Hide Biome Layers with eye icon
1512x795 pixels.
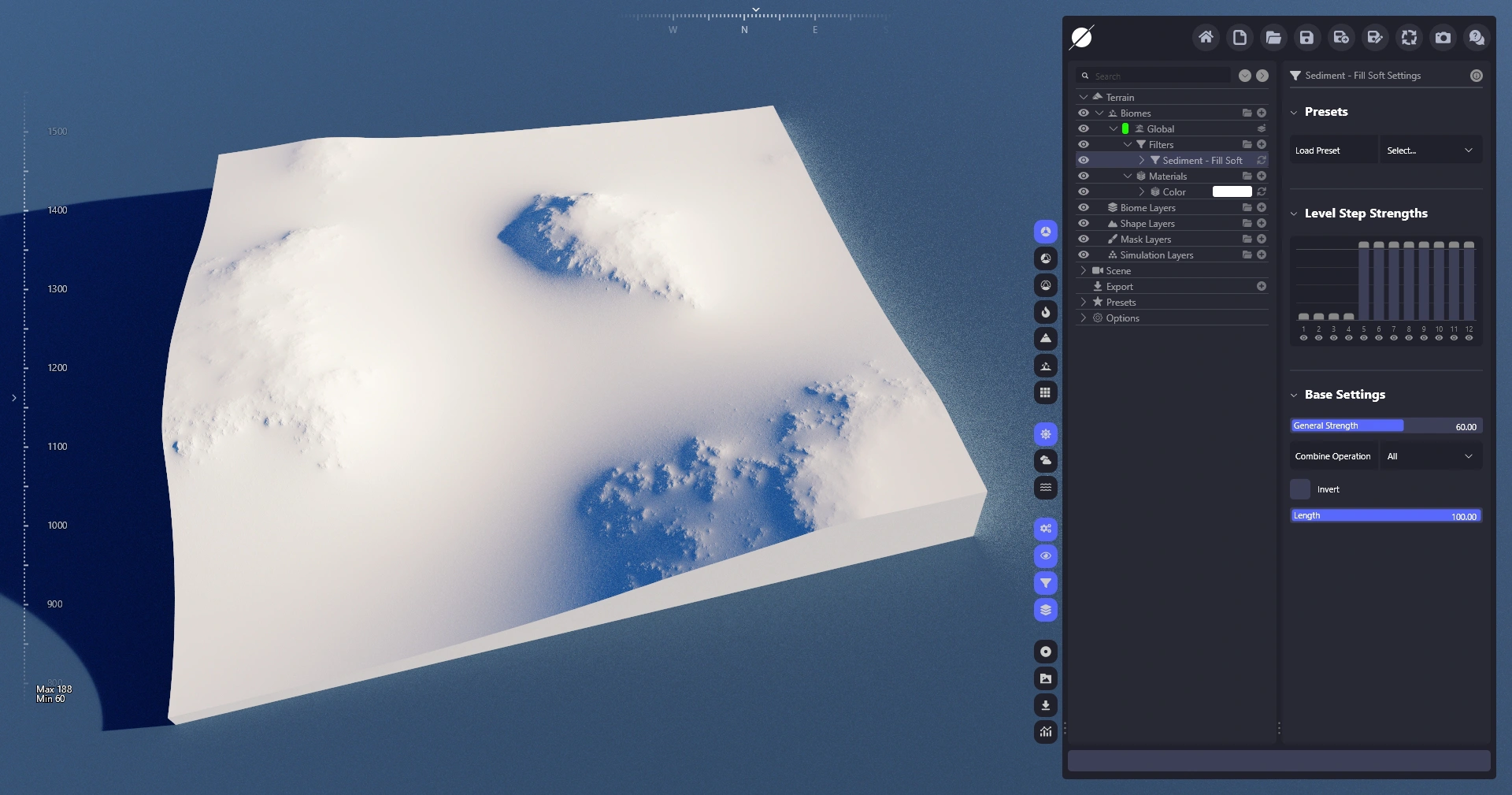coord(1084,207)
